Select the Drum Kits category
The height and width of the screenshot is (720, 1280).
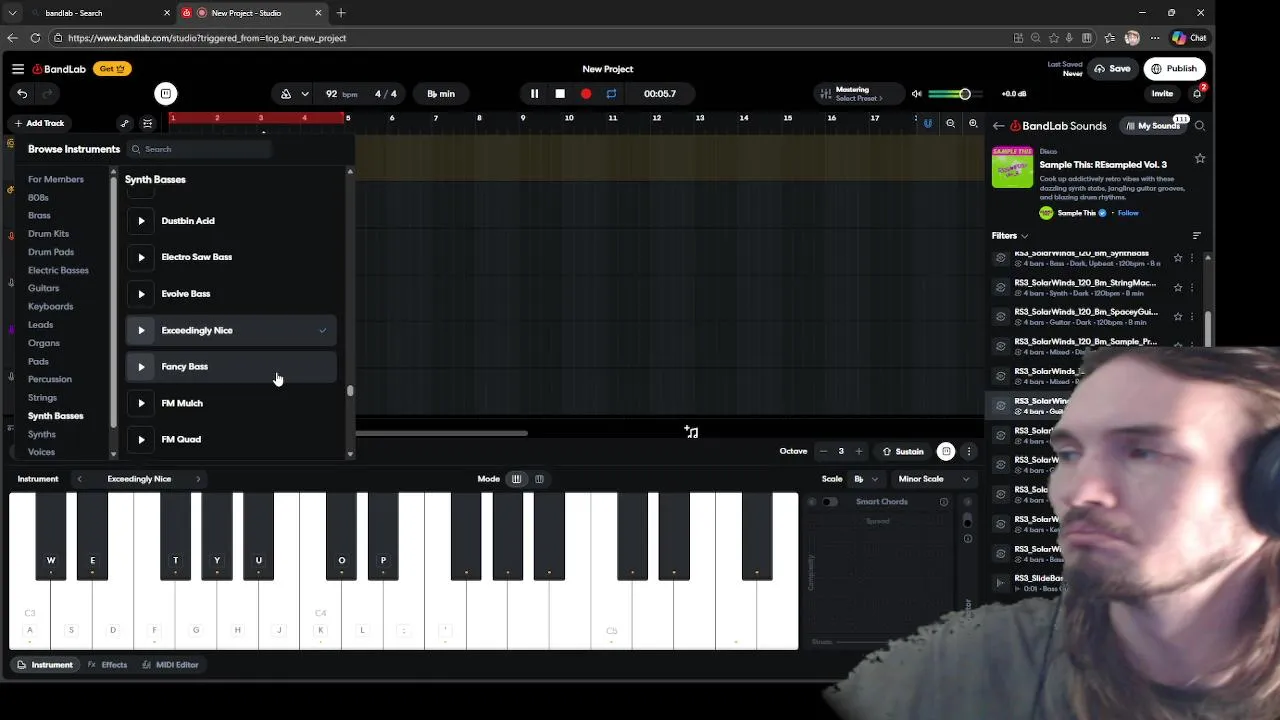[x=48, y=234]
